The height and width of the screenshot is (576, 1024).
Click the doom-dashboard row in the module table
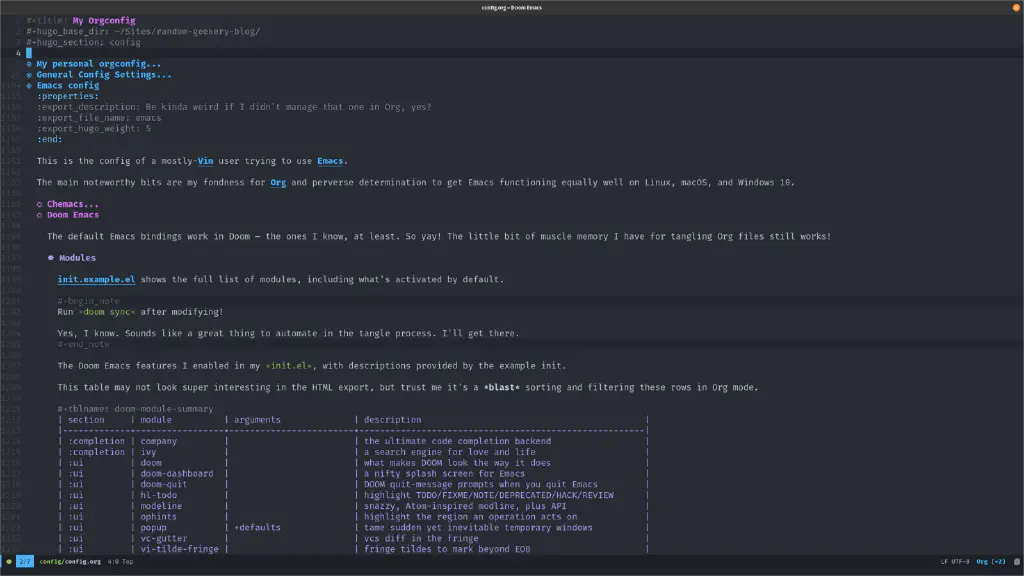[180, 473]
